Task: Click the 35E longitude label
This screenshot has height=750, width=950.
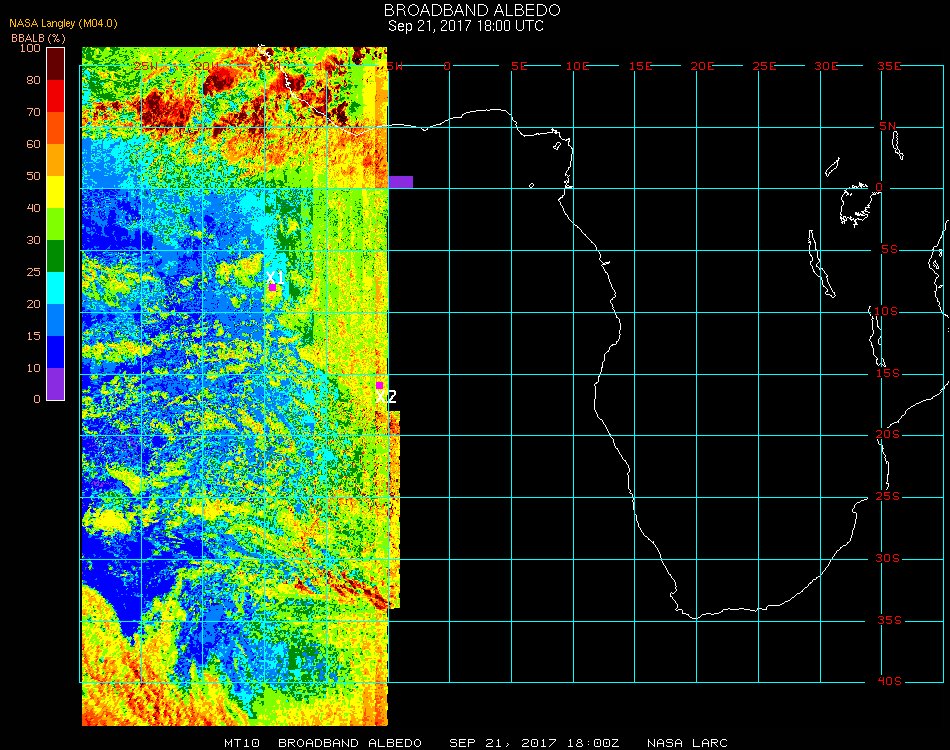Action: [x=889, y=66]
